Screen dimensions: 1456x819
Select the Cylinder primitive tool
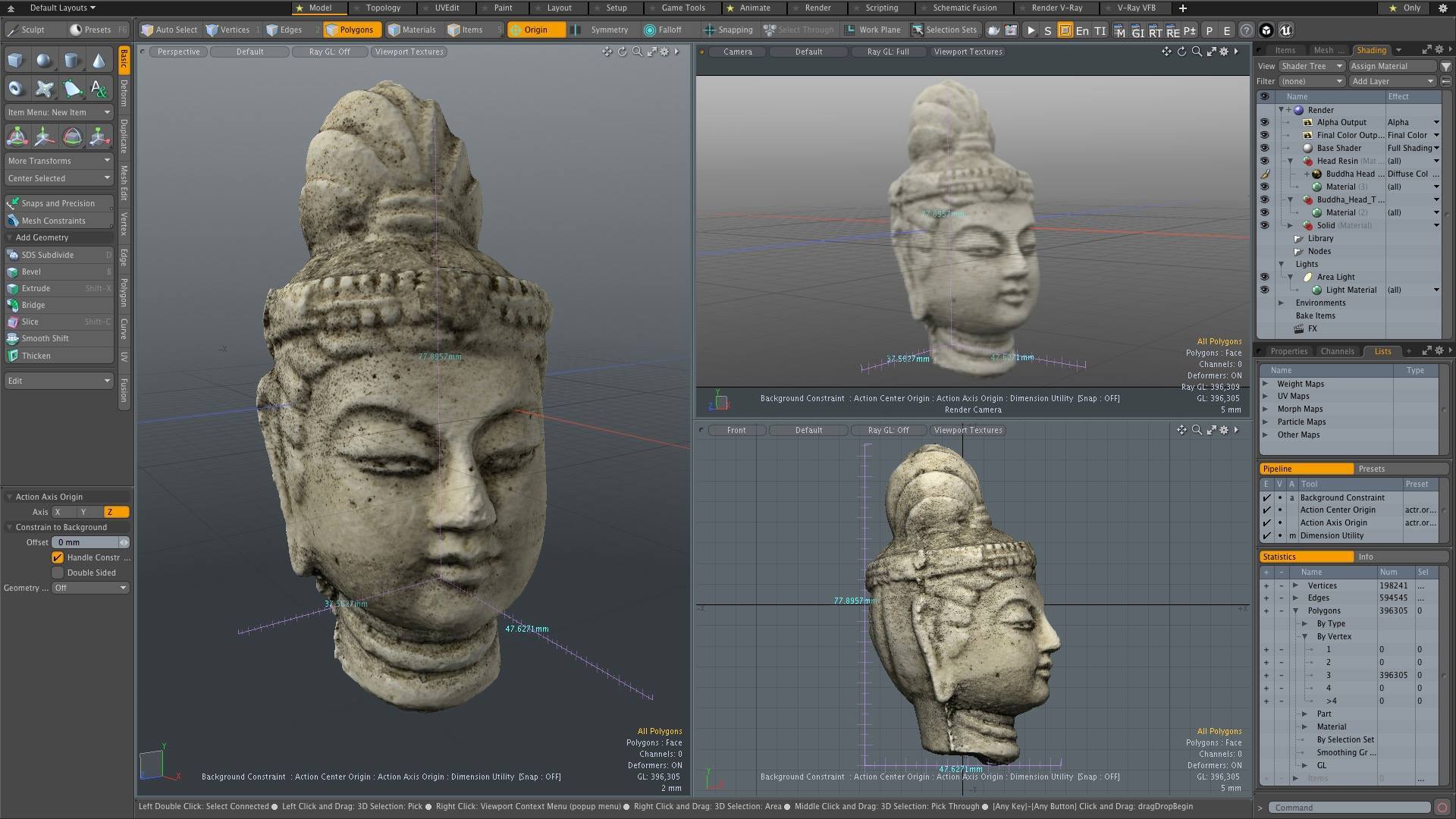pos(72,61)
